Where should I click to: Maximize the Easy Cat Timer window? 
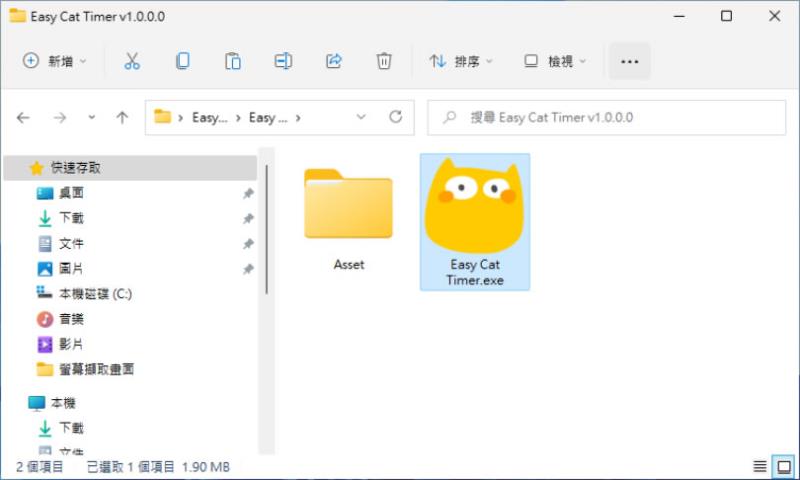point(727,16)
